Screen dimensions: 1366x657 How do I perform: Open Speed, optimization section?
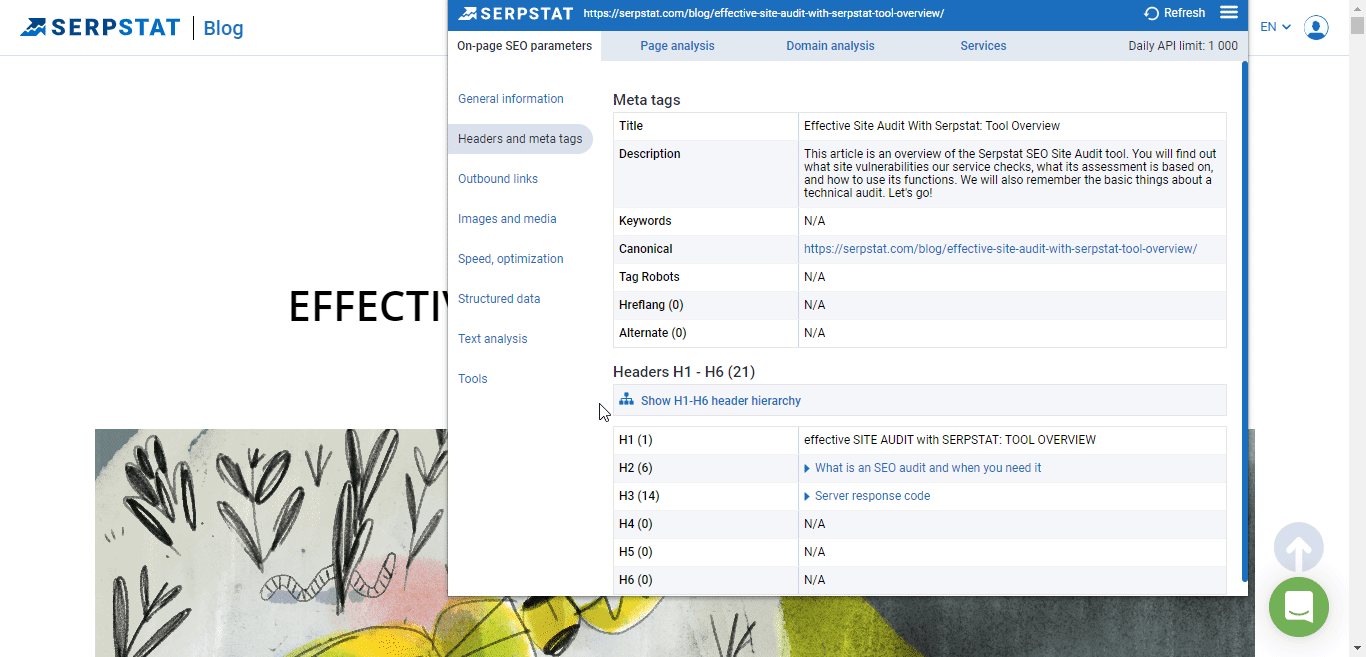point(511,259)
